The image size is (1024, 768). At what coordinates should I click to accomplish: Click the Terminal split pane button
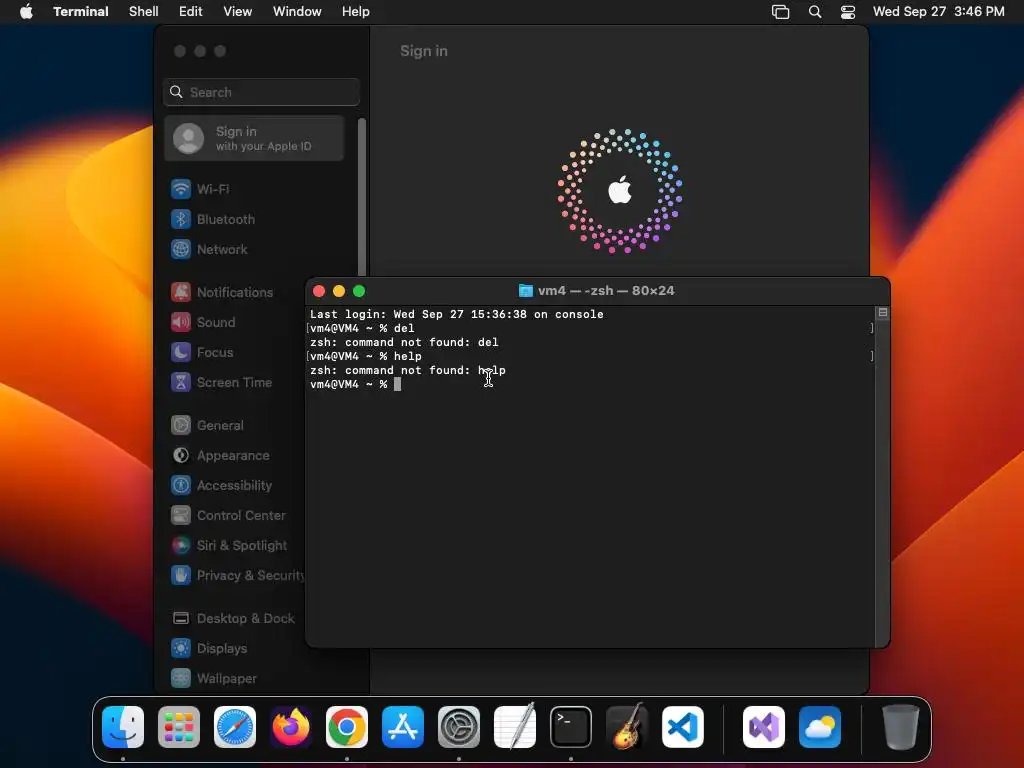coord(883,313)
